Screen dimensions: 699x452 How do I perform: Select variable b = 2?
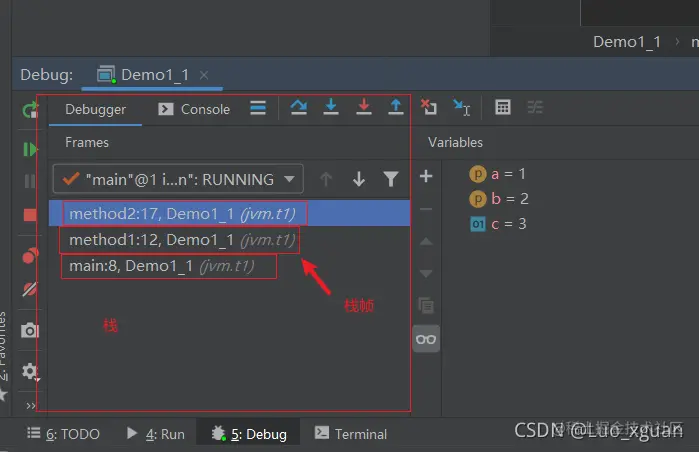pos(499,198)
